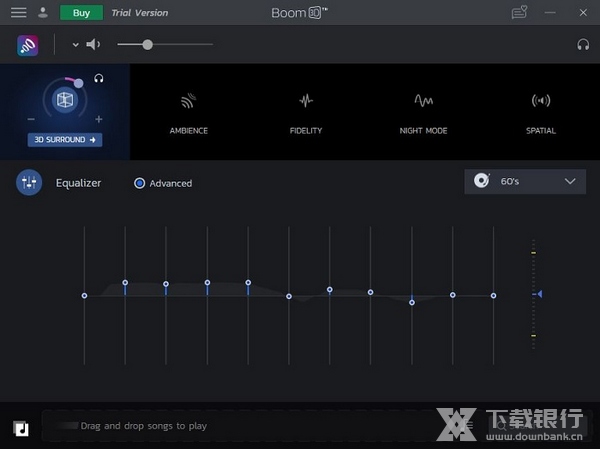This screenshot has width=600, height=449.
Task: Mute the volume speaker icon
Action: [x=93, y=44]
